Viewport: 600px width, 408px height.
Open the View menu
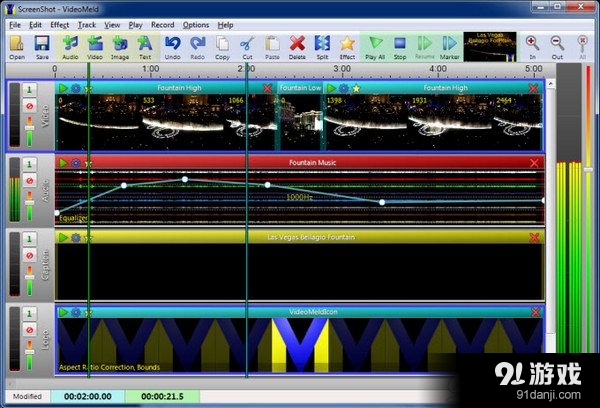tap(112, 25)
